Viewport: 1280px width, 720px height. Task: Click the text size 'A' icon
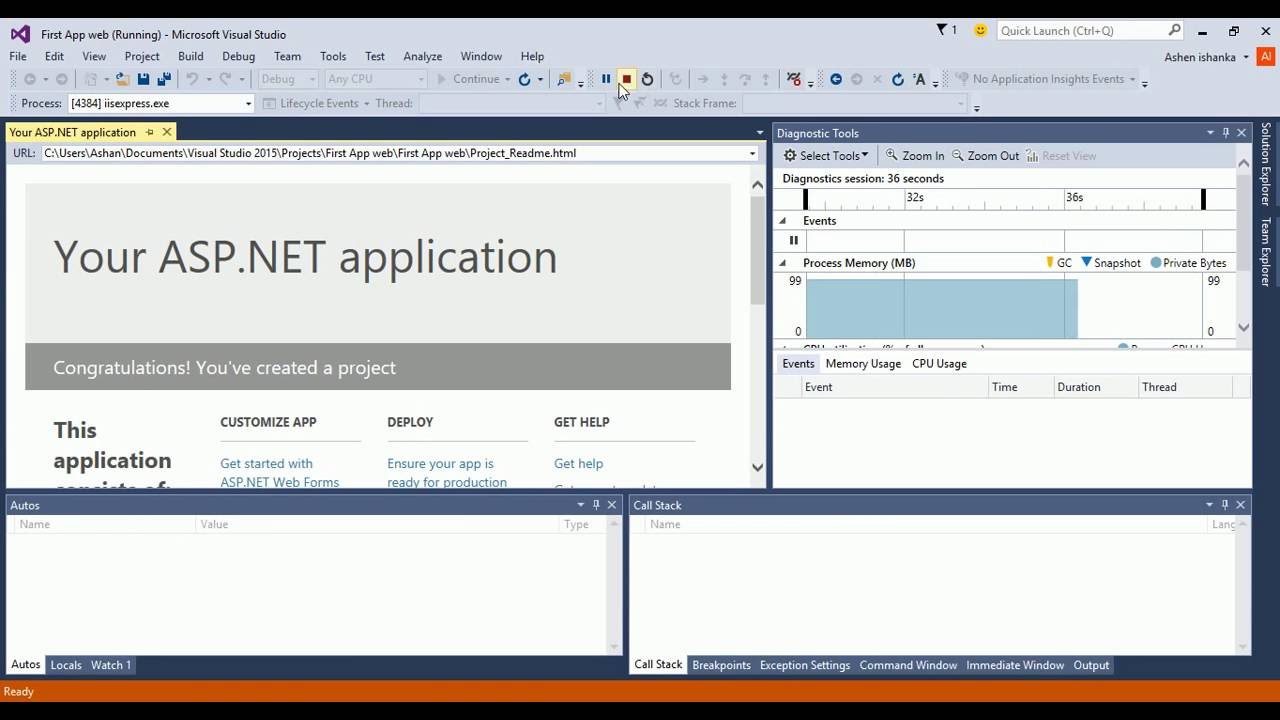(920, 79)
